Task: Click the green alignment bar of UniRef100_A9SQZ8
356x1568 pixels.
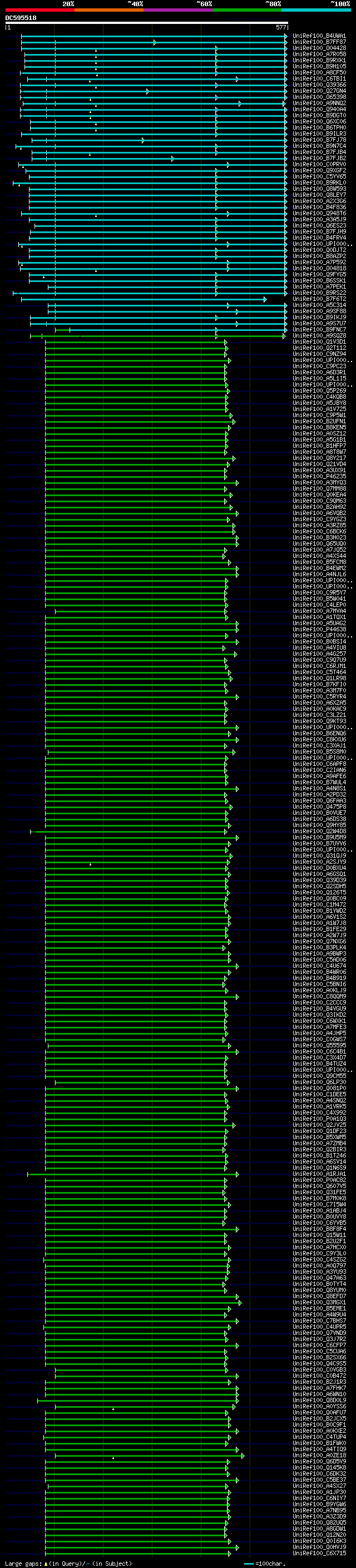Action: point(157,336)
